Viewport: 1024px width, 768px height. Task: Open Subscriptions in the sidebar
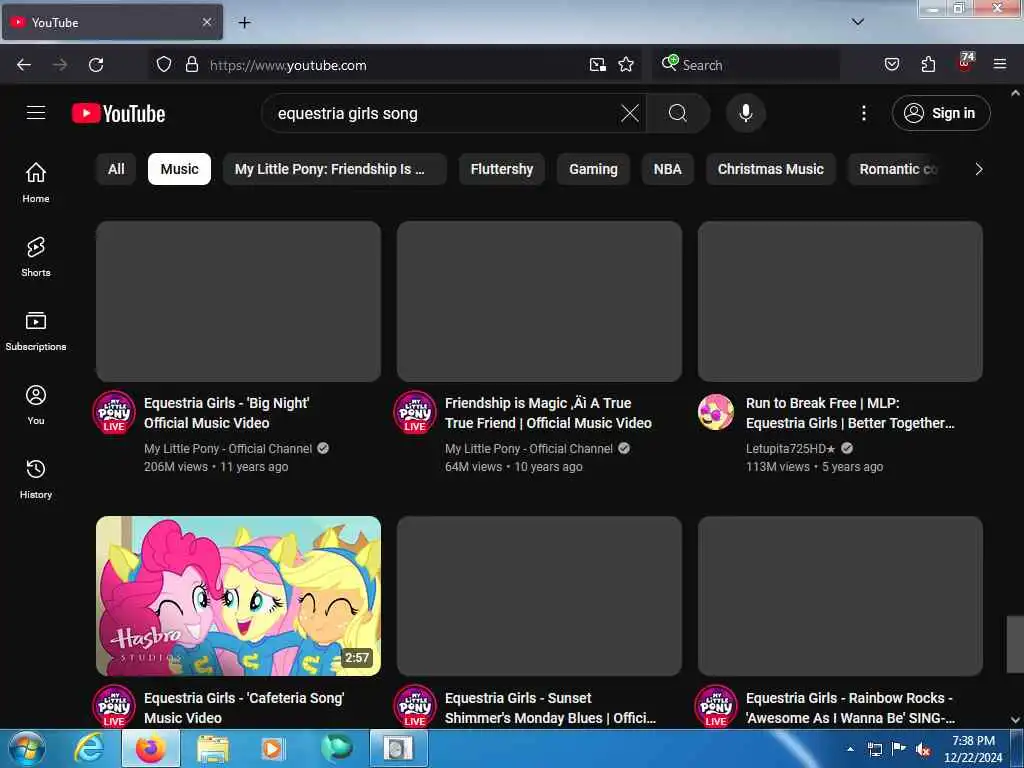[36, 330]
